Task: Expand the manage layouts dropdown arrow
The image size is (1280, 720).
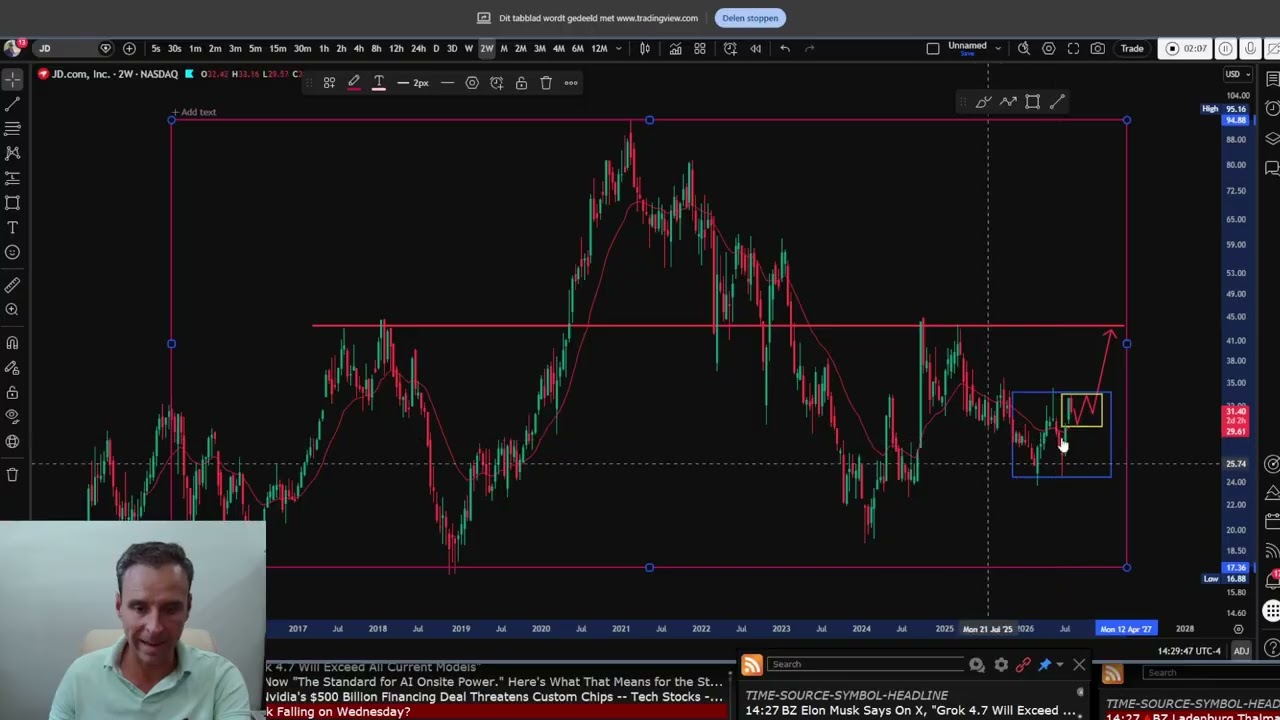Action: point(999,46)
